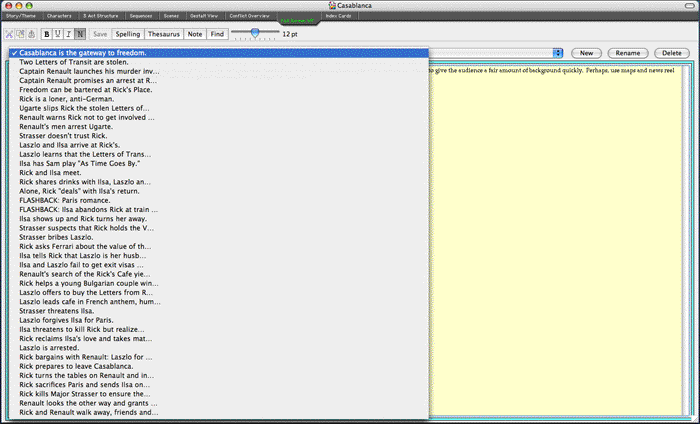700x424 pixels.
Task: Click the Normal text style button
Action: (80, 34)
